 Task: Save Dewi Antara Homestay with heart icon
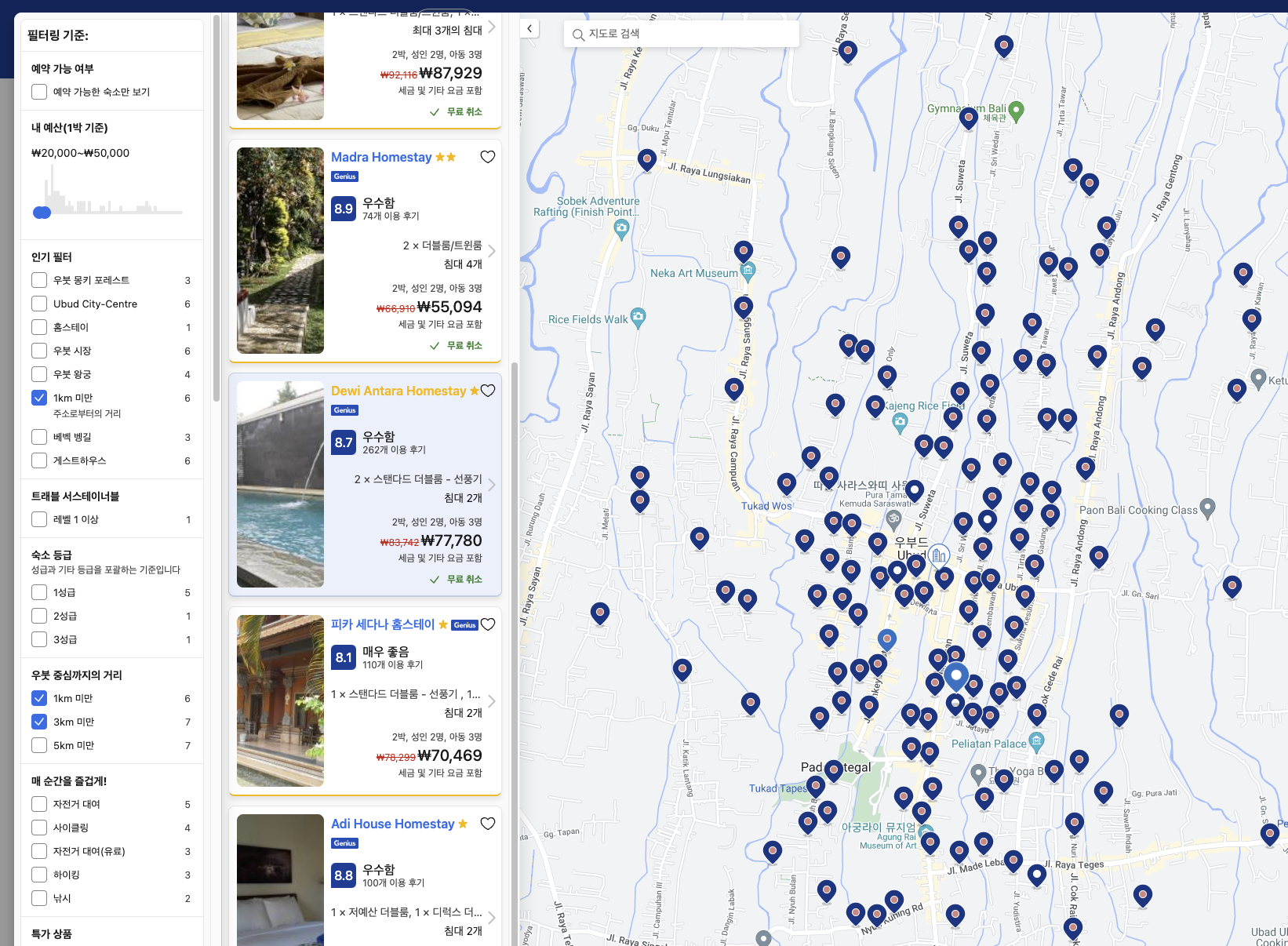click(x=487, y=391)
